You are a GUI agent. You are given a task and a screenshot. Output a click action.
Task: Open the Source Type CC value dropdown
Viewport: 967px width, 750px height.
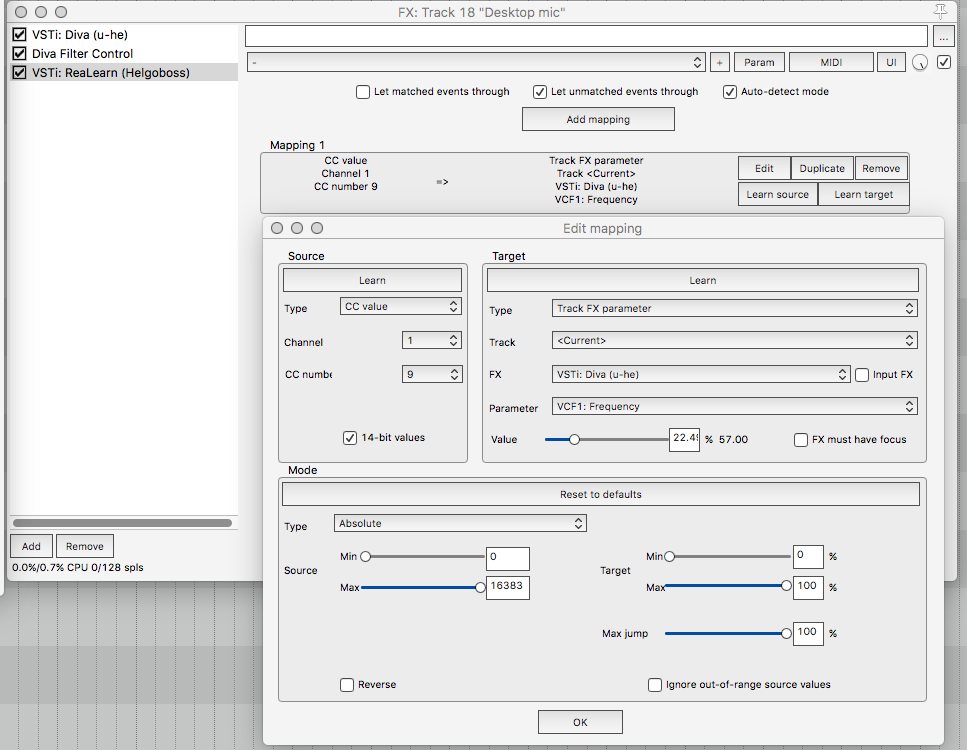coord(401,307)
